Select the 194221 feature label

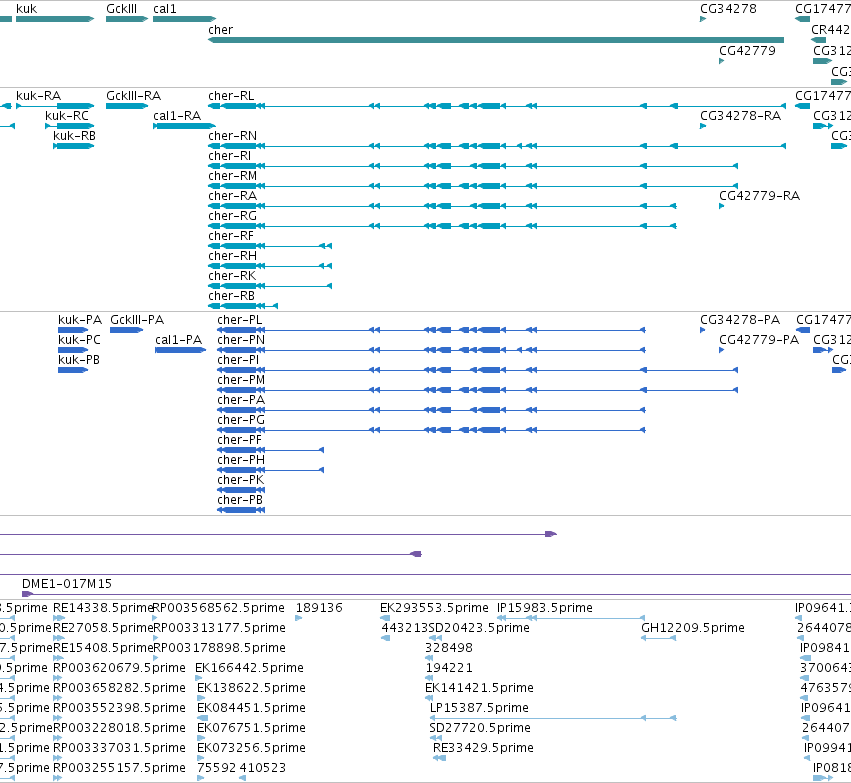tap(449, 668)
